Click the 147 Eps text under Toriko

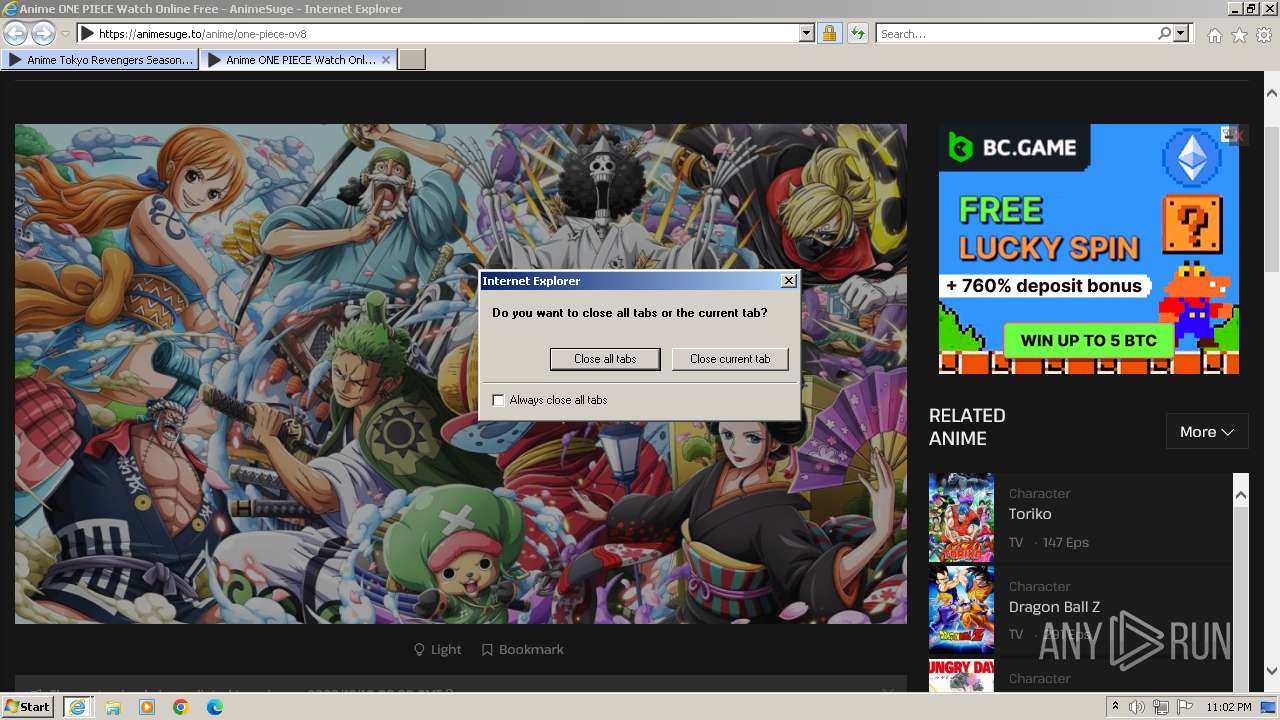[1065, 543]
